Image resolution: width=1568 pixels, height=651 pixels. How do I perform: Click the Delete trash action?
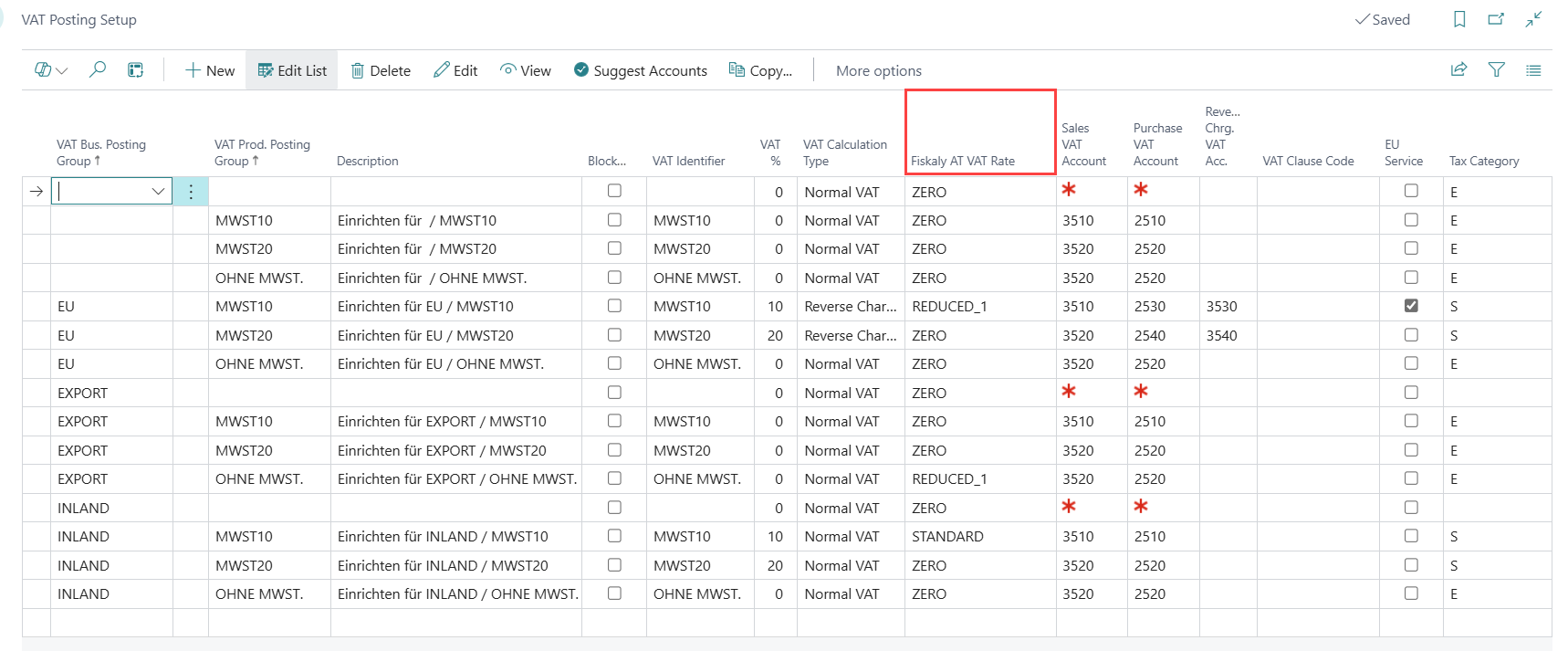[381, 70]
